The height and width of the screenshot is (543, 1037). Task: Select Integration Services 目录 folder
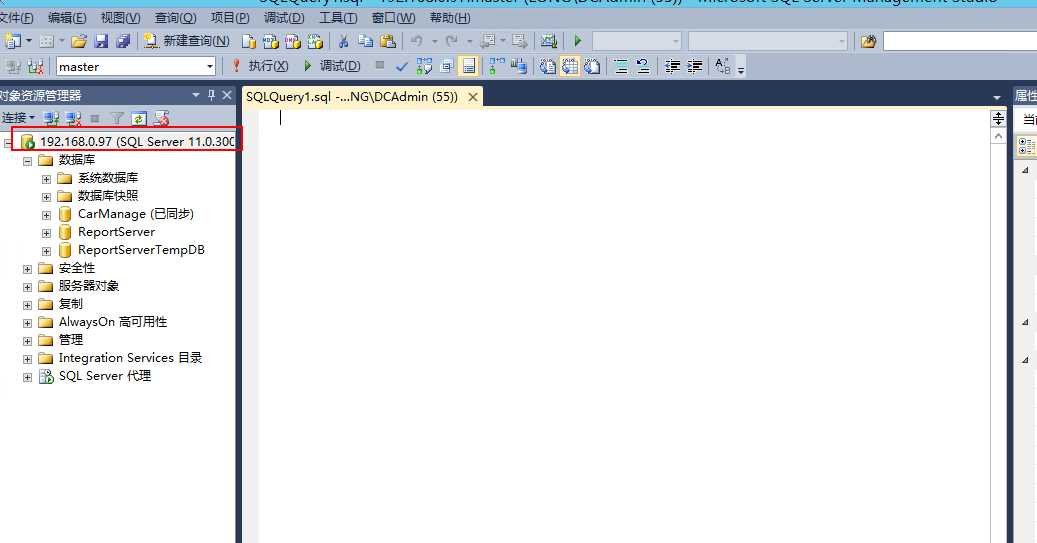tap(130, 358)
